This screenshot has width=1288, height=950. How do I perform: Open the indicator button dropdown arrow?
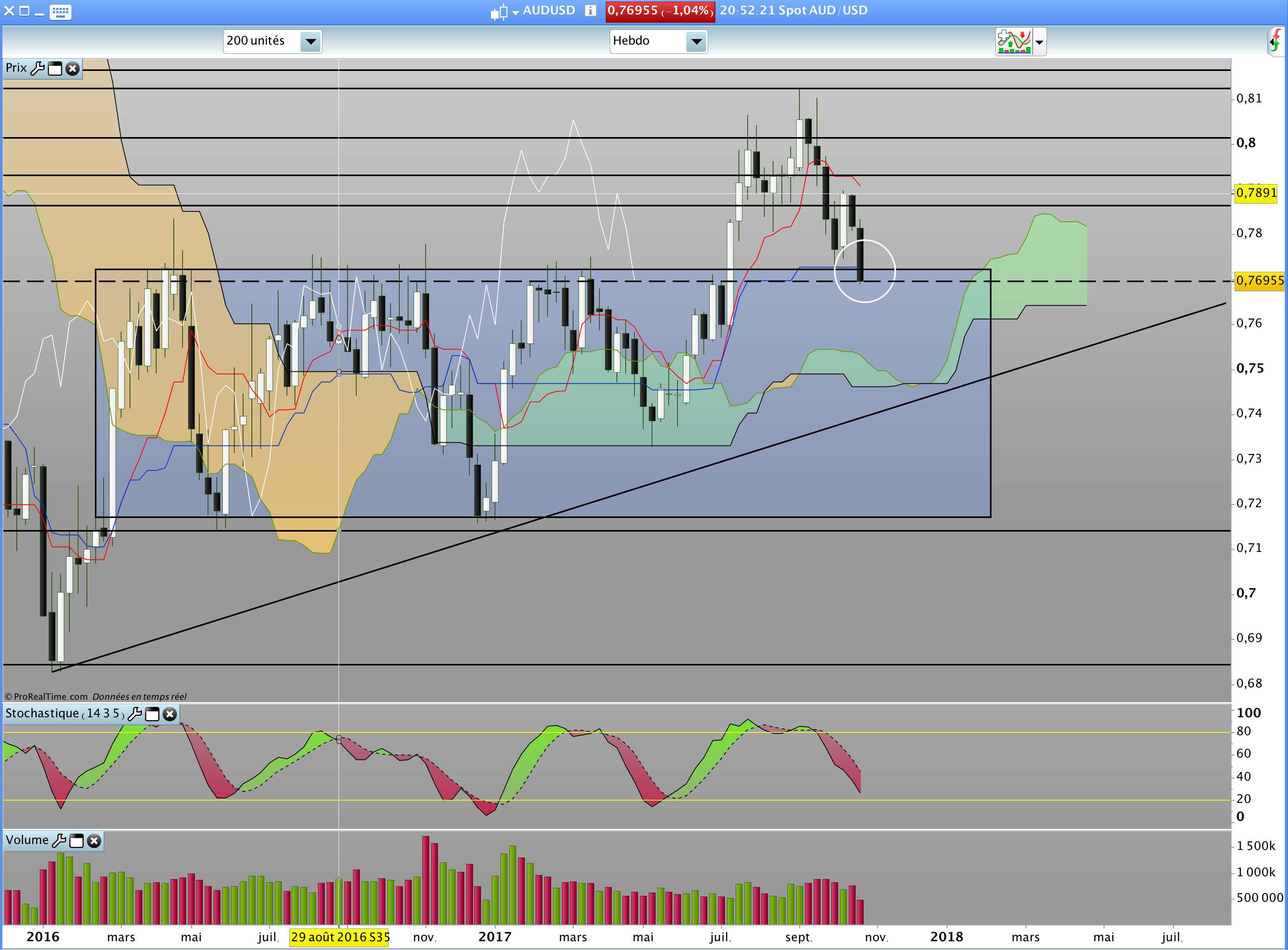coord(1039,42)
